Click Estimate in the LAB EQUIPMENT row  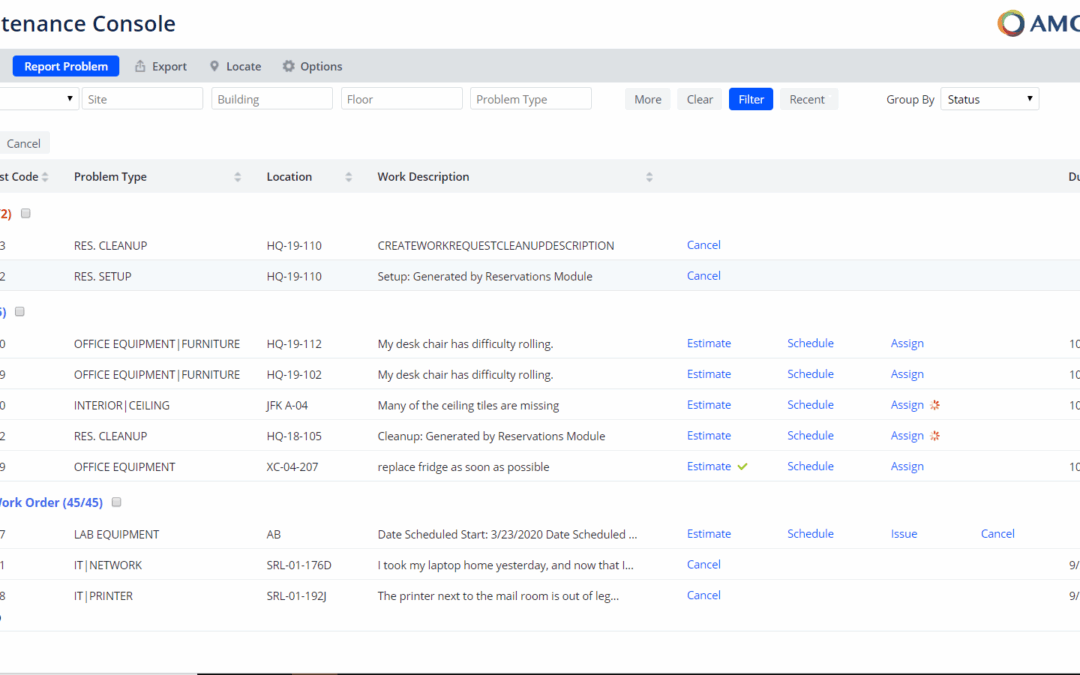[x=709, y=534]
